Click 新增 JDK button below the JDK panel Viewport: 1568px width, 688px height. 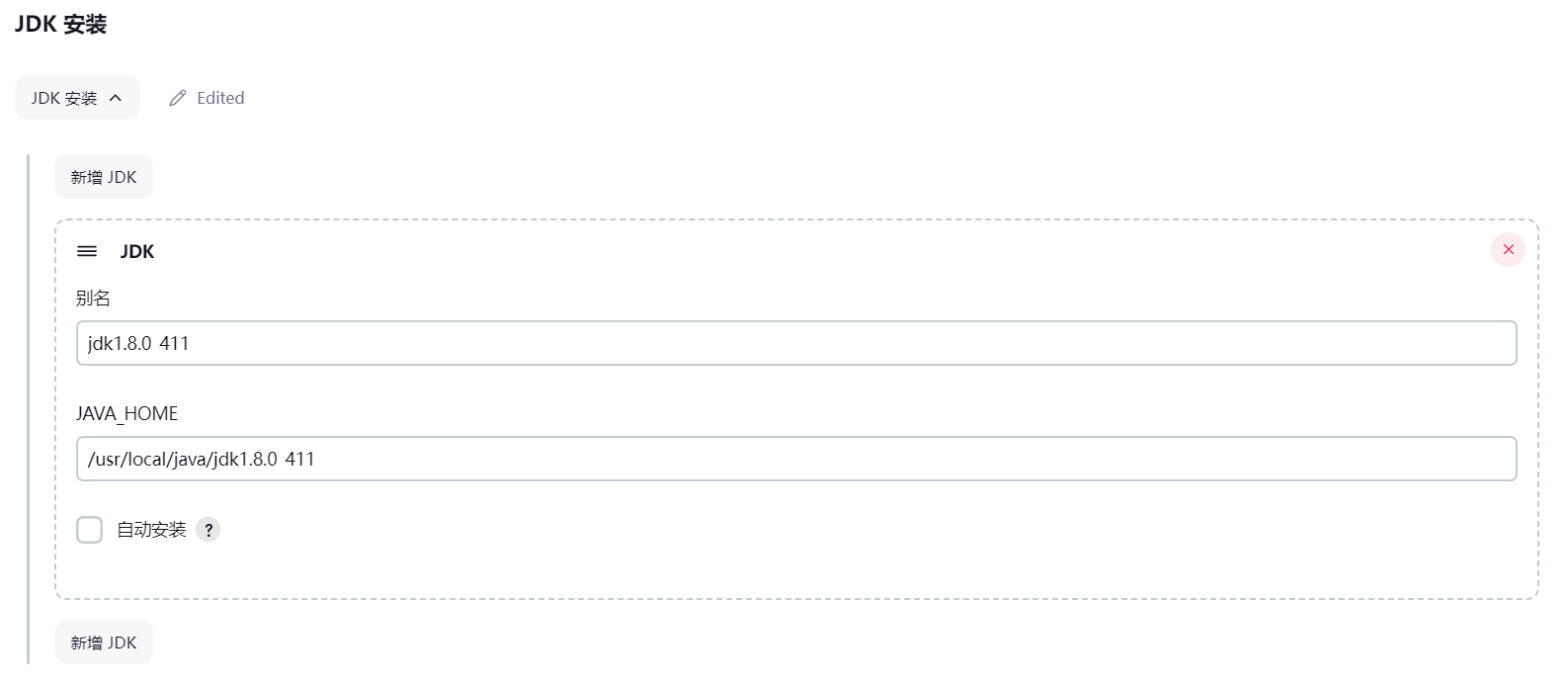point(104,643)
